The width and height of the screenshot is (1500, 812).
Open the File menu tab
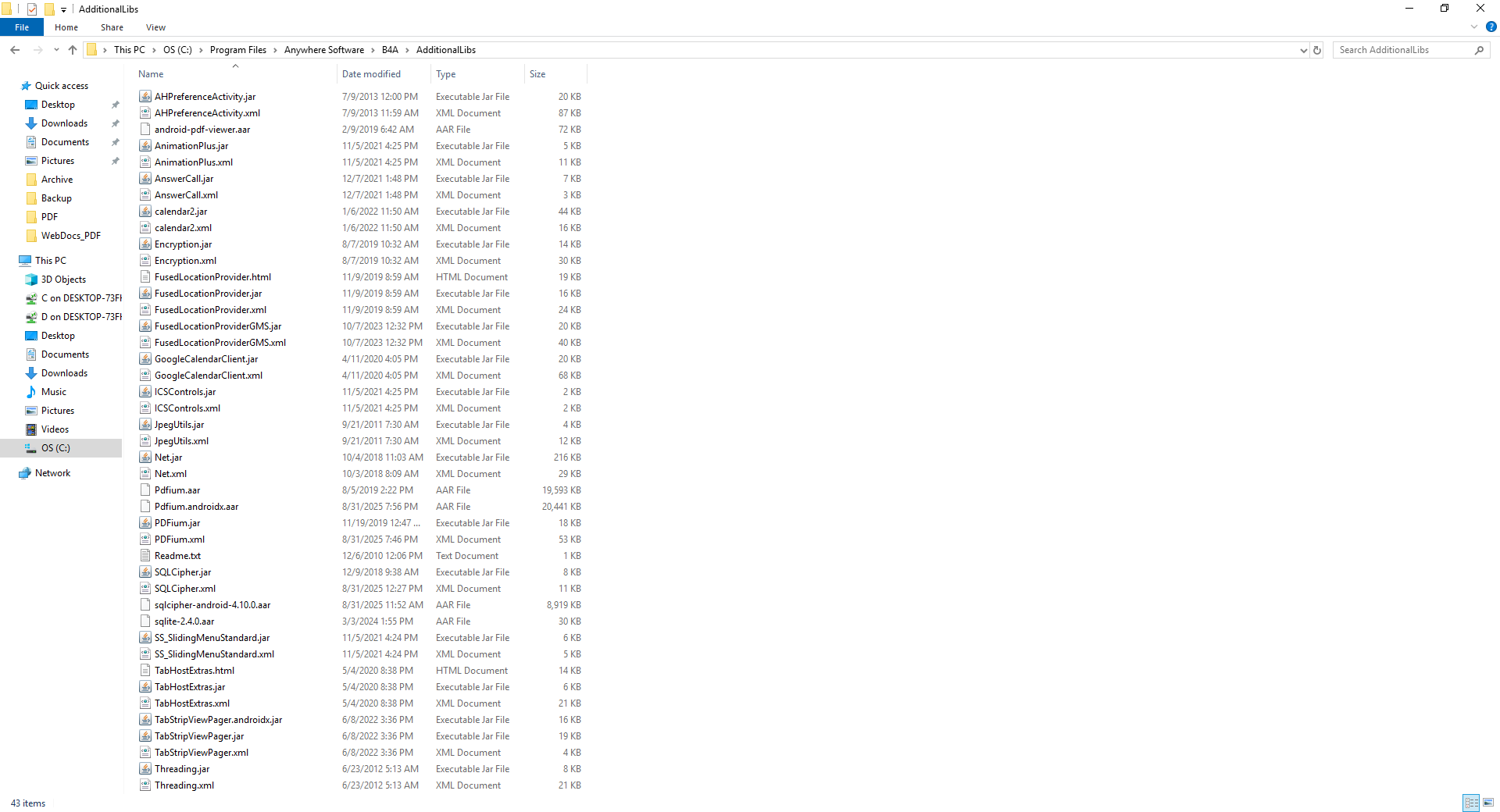(x=22, y=27)
